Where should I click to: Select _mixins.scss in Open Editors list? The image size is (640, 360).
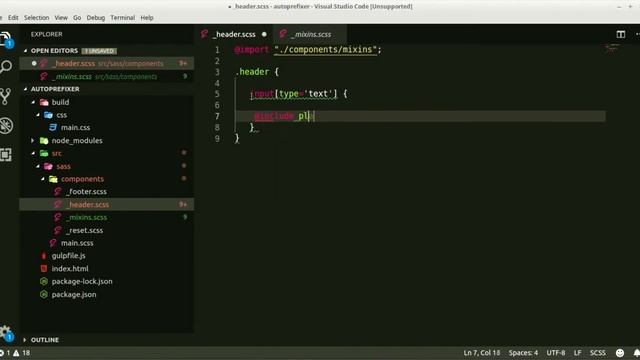pyautogui.click(x=107, y=76)
